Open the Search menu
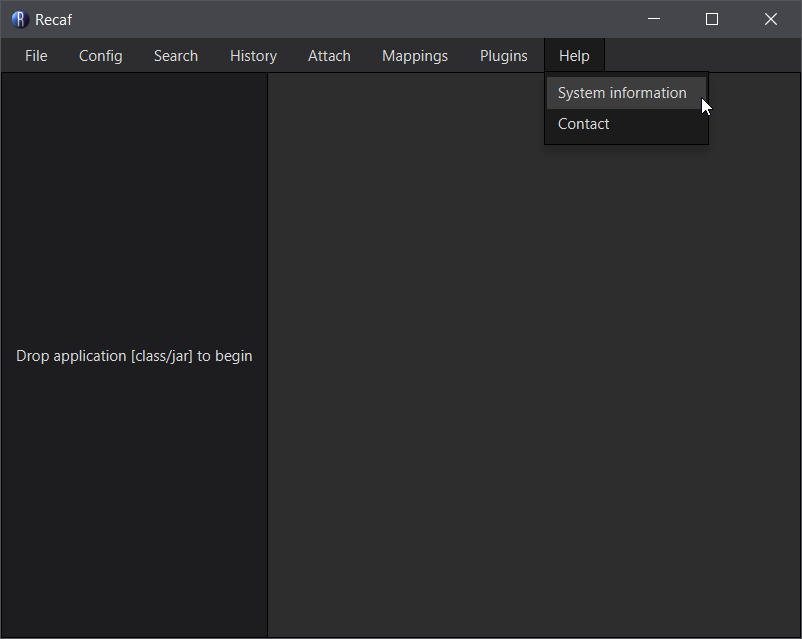This screenshot has width=802, height=639. click(175, 55)
